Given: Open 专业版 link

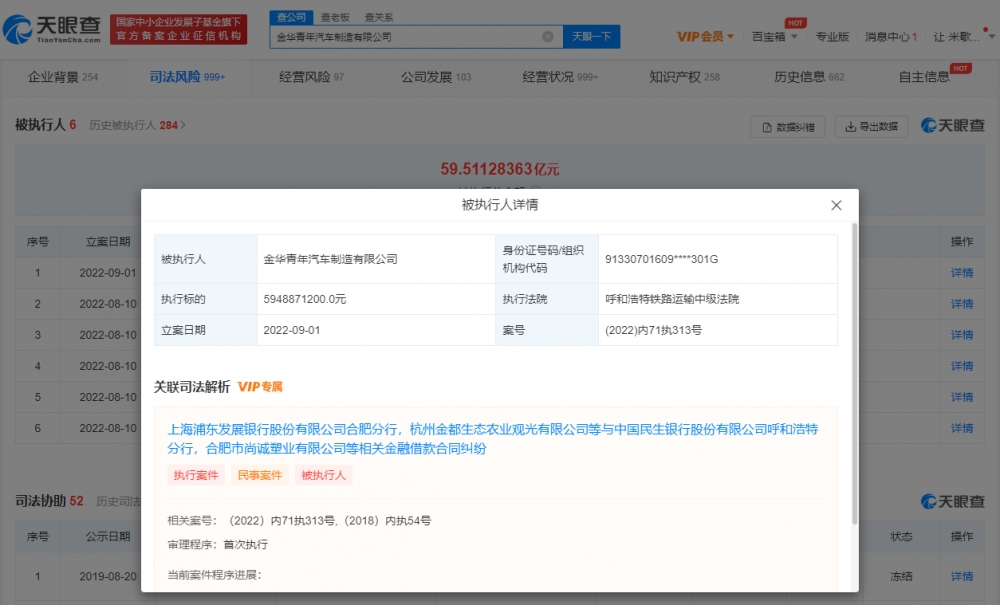Looking at the screenshot, I should click(832, 36).
